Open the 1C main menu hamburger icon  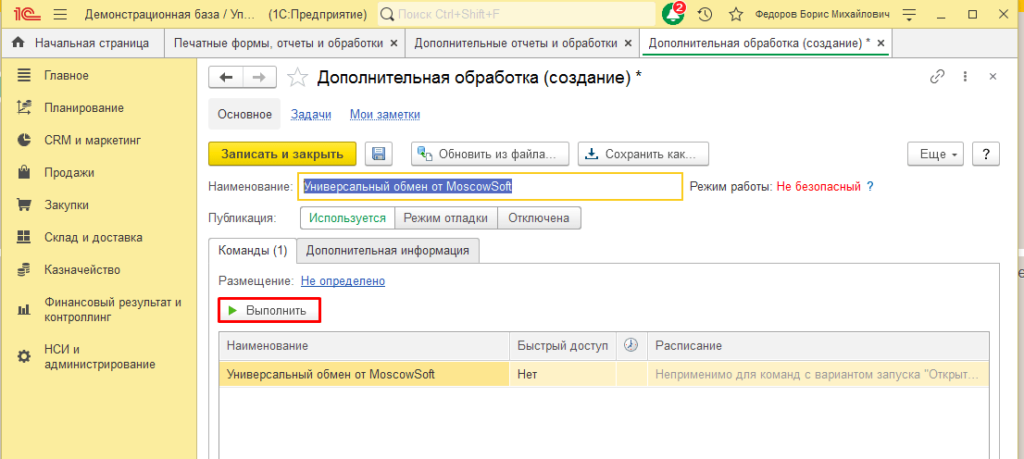(59, 14)
